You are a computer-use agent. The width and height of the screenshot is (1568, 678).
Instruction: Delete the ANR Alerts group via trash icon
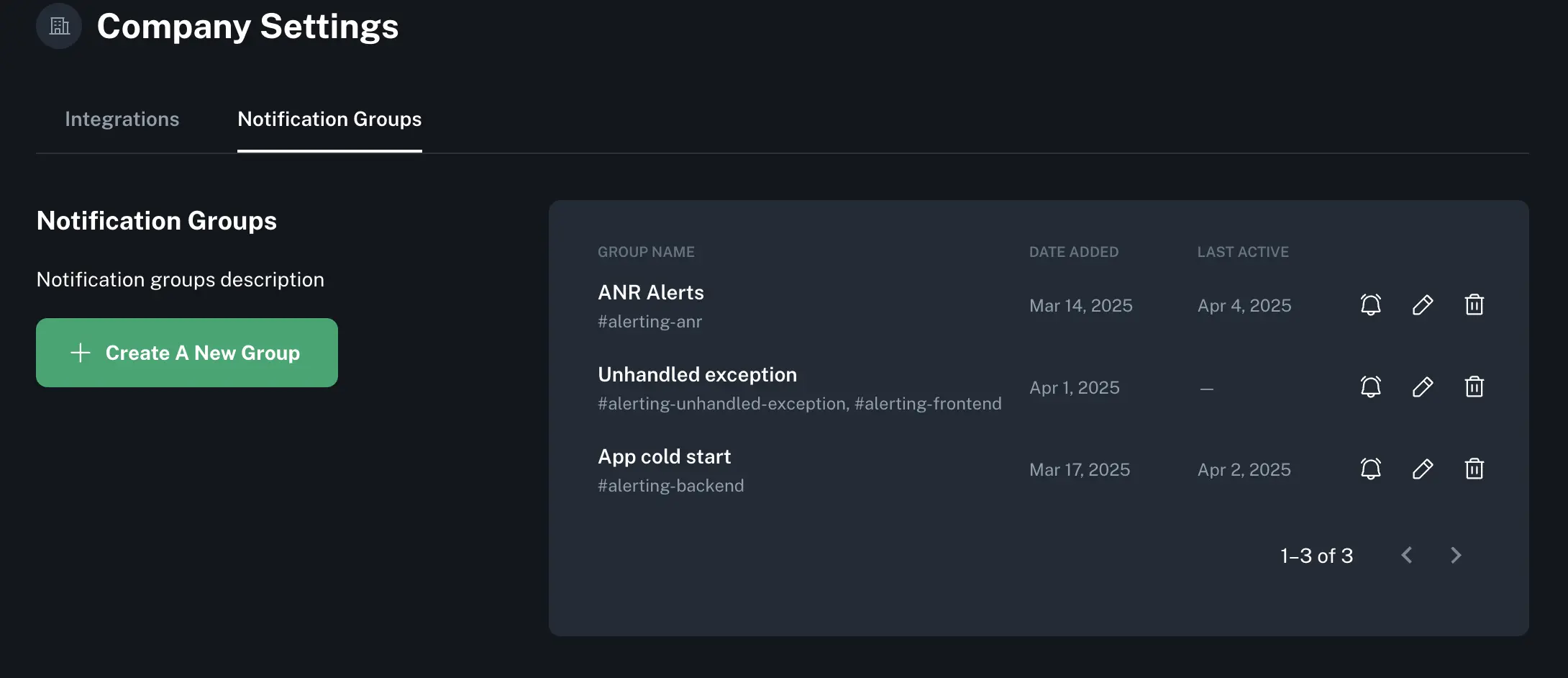(x=1474, y=305)
